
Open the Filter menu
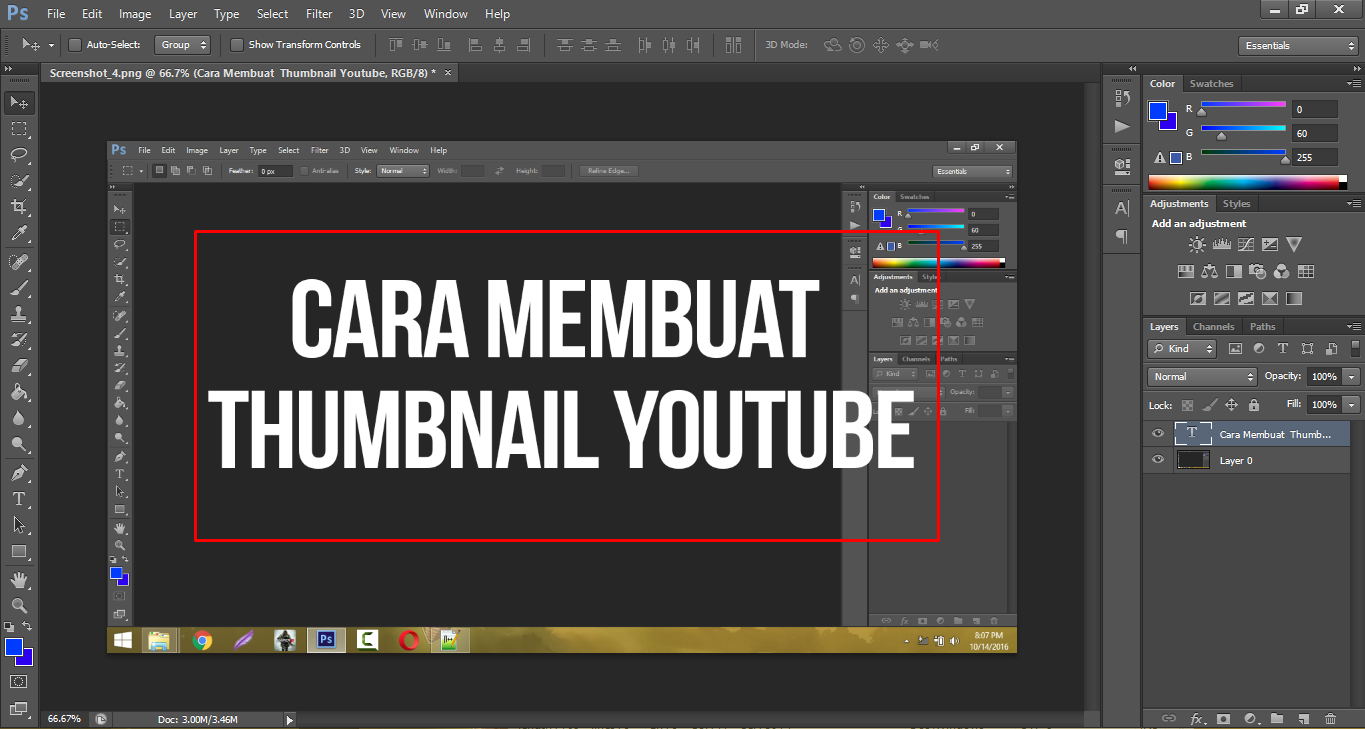click(x=318, y=13)
